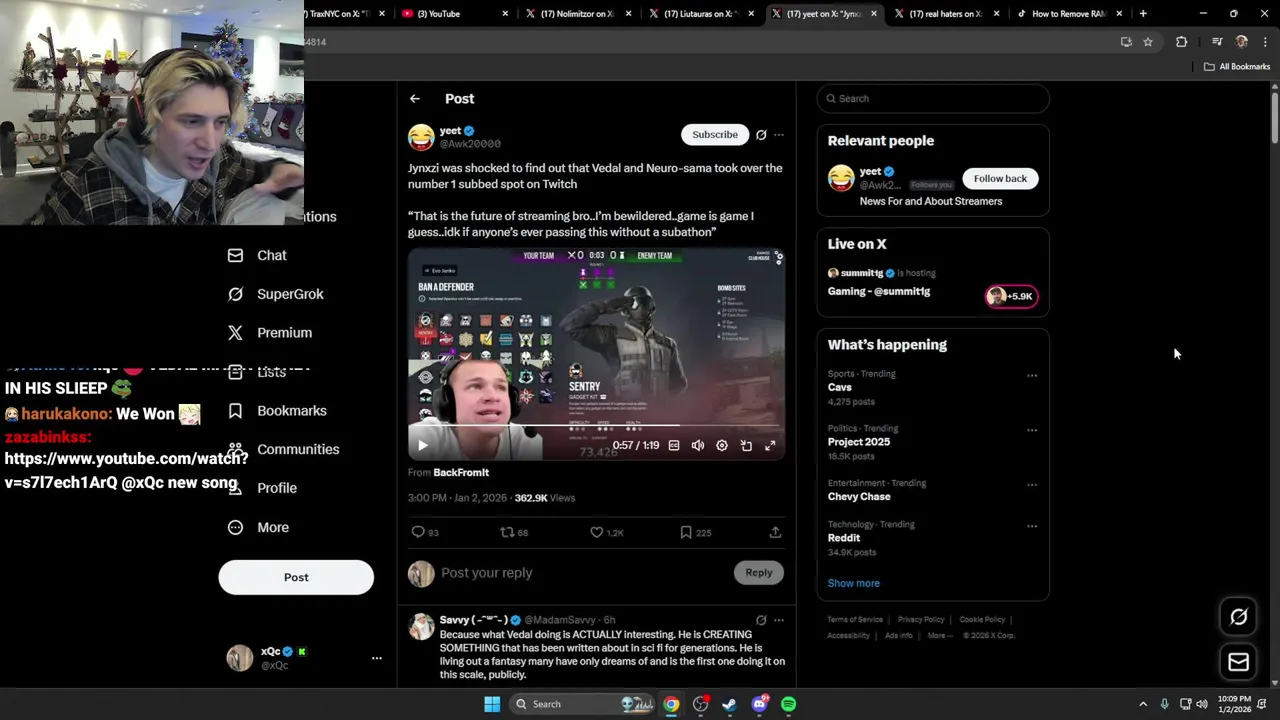Mute the video volume
The image size is (1280, 720).
coord(698,446)
